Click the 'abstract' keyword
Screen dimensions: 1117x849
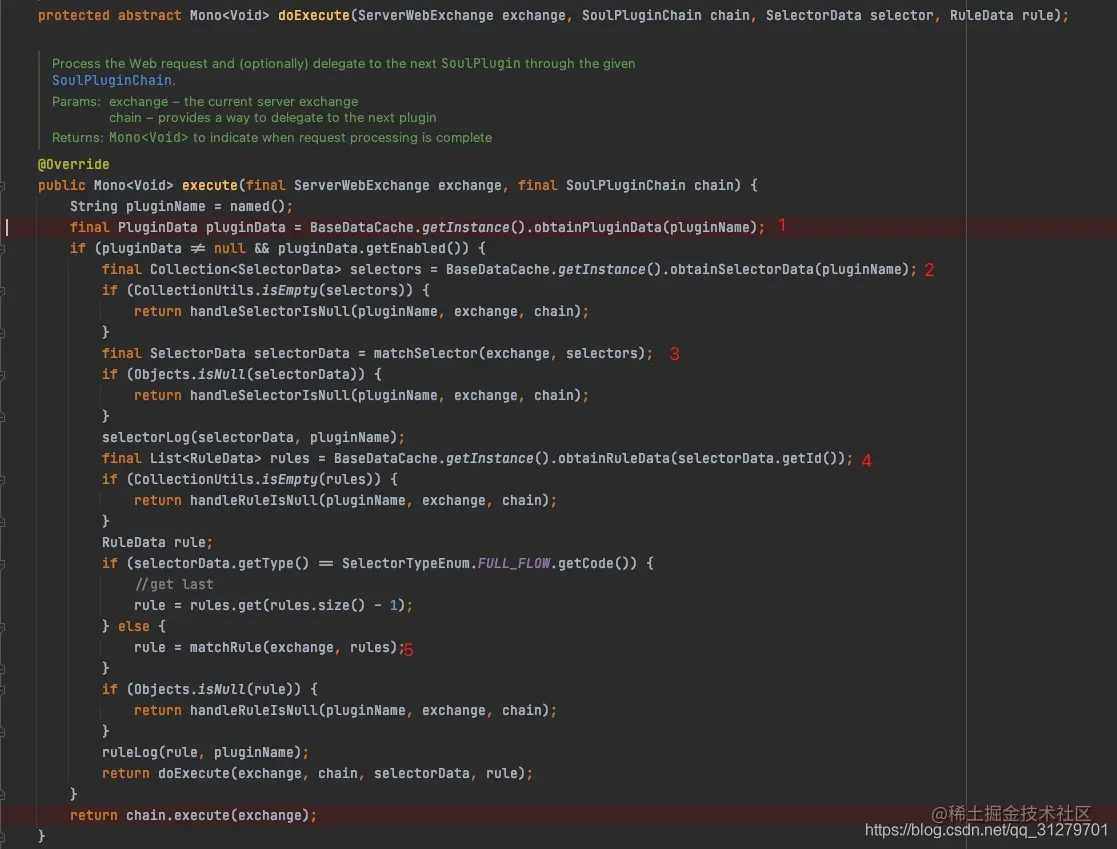coord(150,16)
